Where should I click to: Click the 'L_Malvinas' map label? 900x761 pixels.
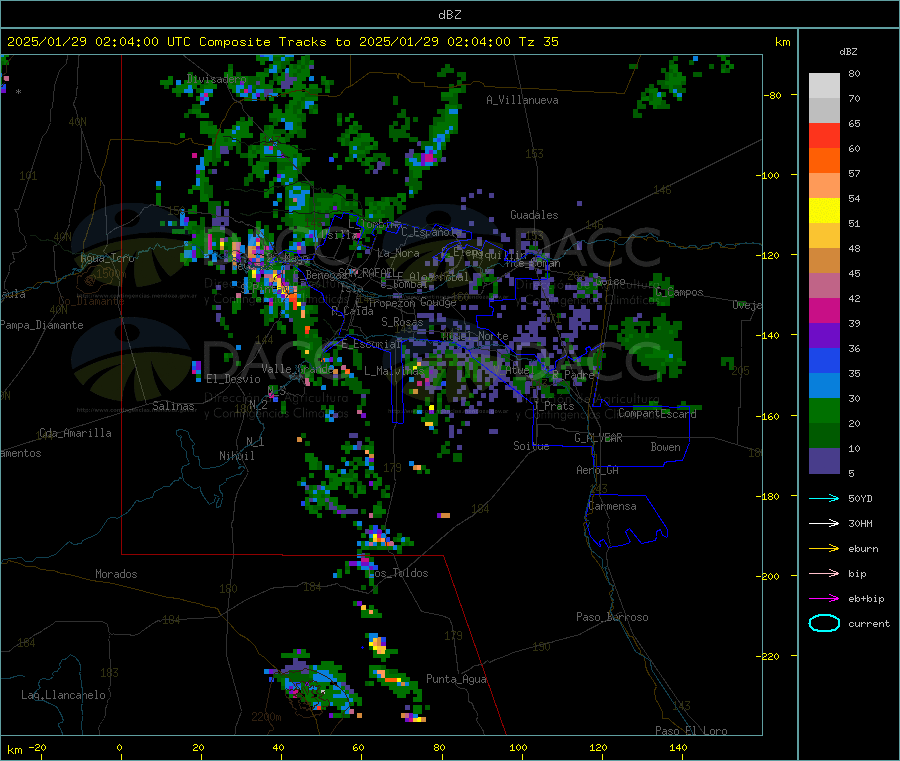coord(394,371)
